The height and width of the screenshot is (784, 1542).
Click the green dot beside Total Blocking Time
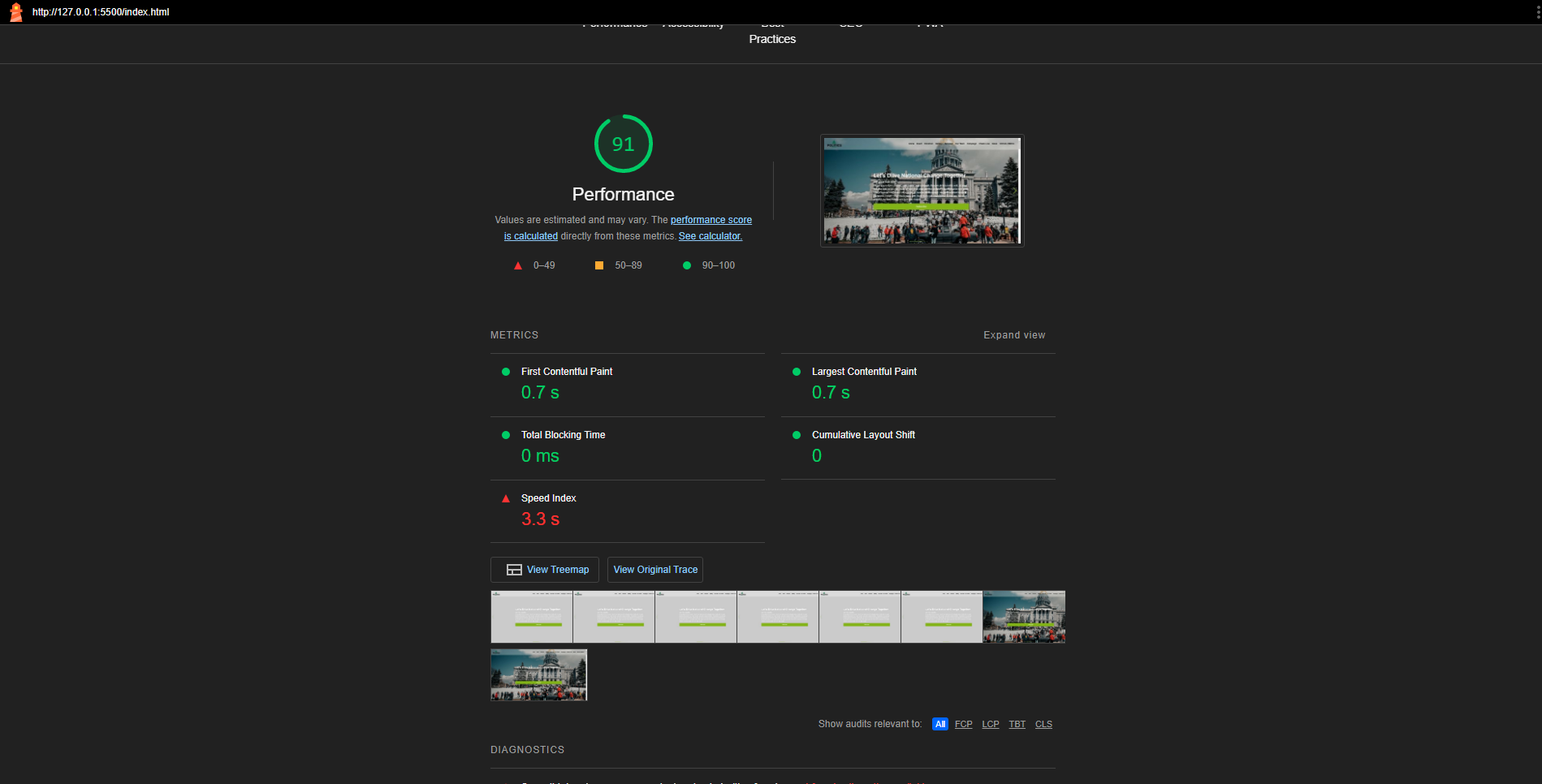coord(506,435)
